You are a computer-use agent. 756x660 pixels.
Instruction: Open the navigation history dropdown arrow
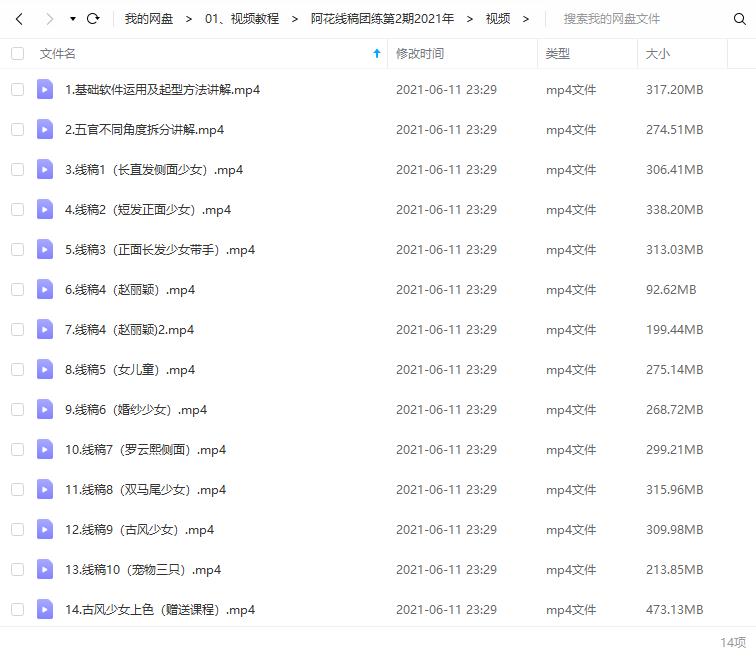(x=73, y=19)
